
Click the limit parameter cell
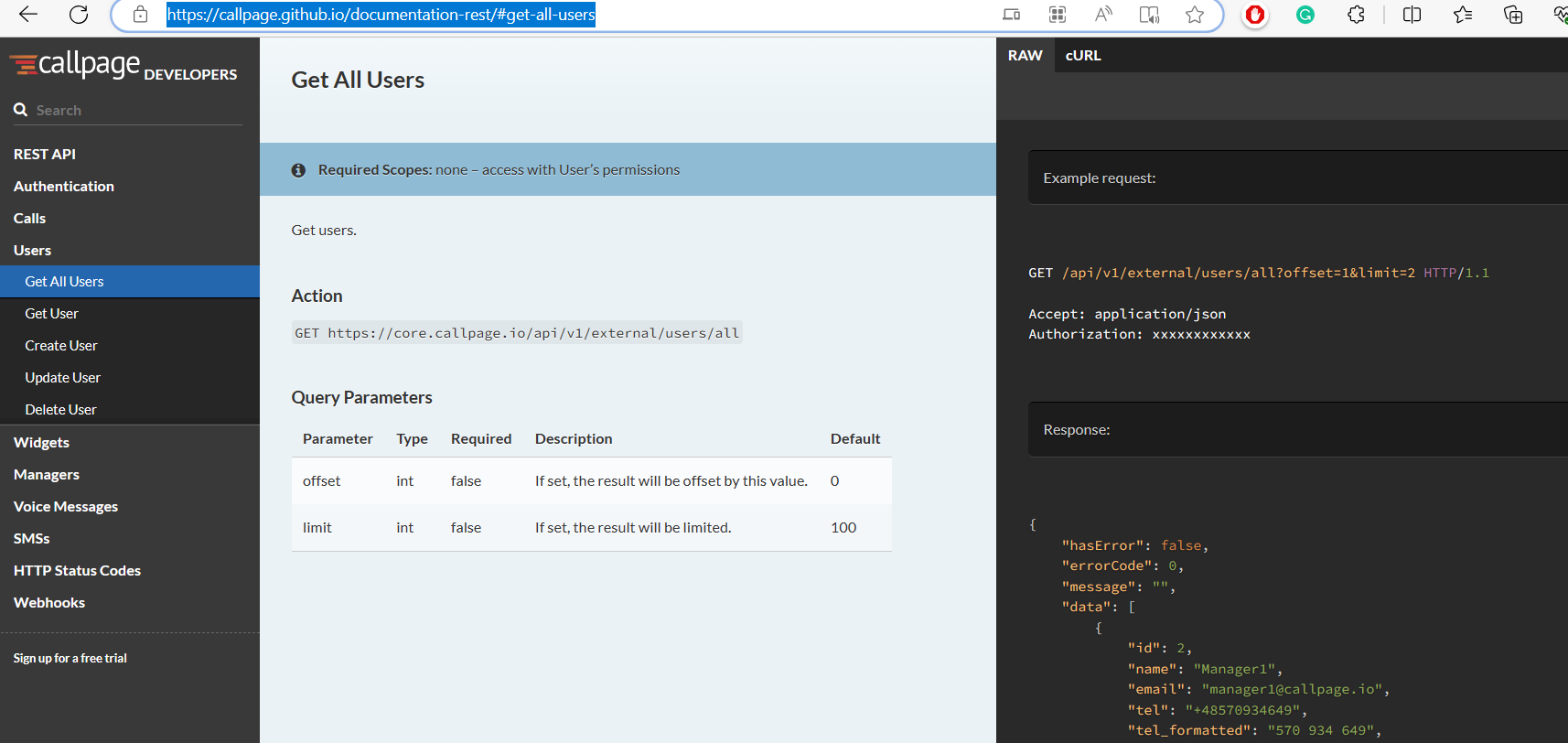pos(317,528)
